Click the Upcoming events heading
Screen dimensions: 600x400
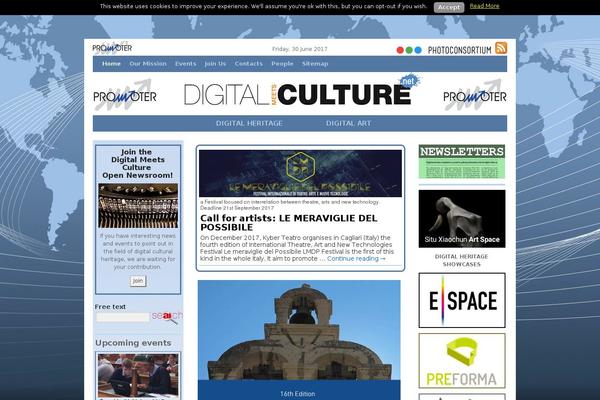(x=133, y=343)
